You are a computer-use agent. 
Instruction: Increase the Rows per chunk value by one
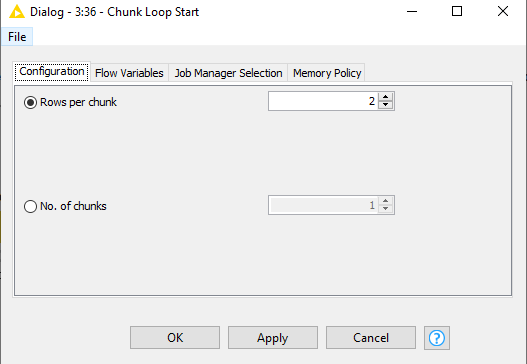click(x=386, y=97)
